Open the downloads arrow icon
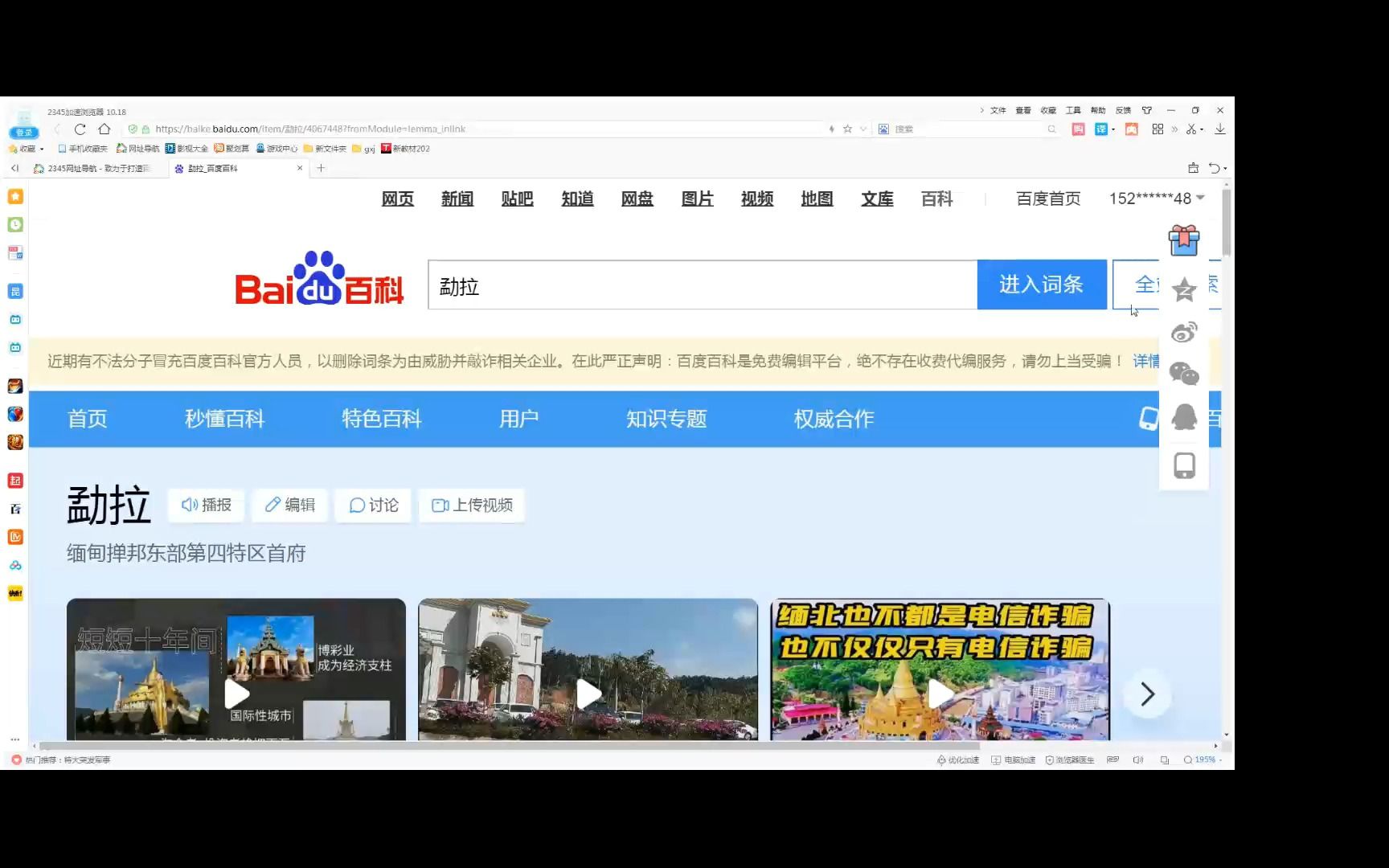The image size is (1389, 868). [x=1219, y=129]
